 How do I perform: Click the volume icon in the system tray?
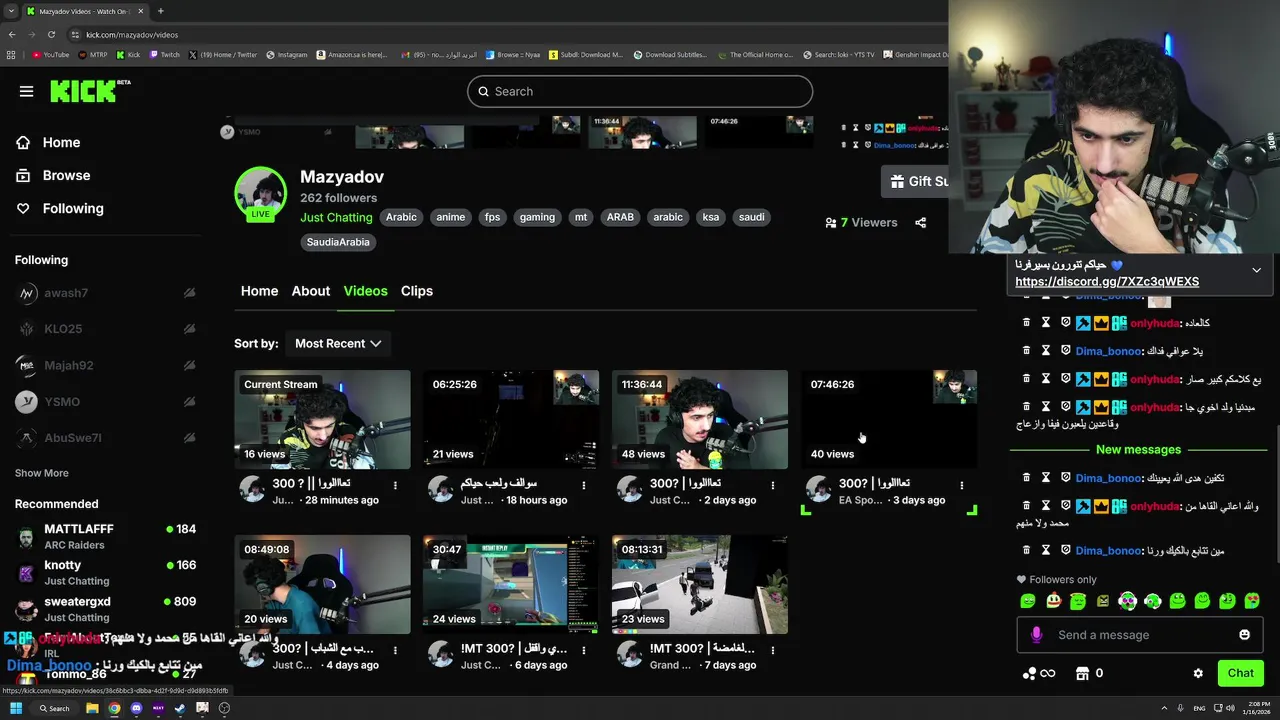point(1229,708)
